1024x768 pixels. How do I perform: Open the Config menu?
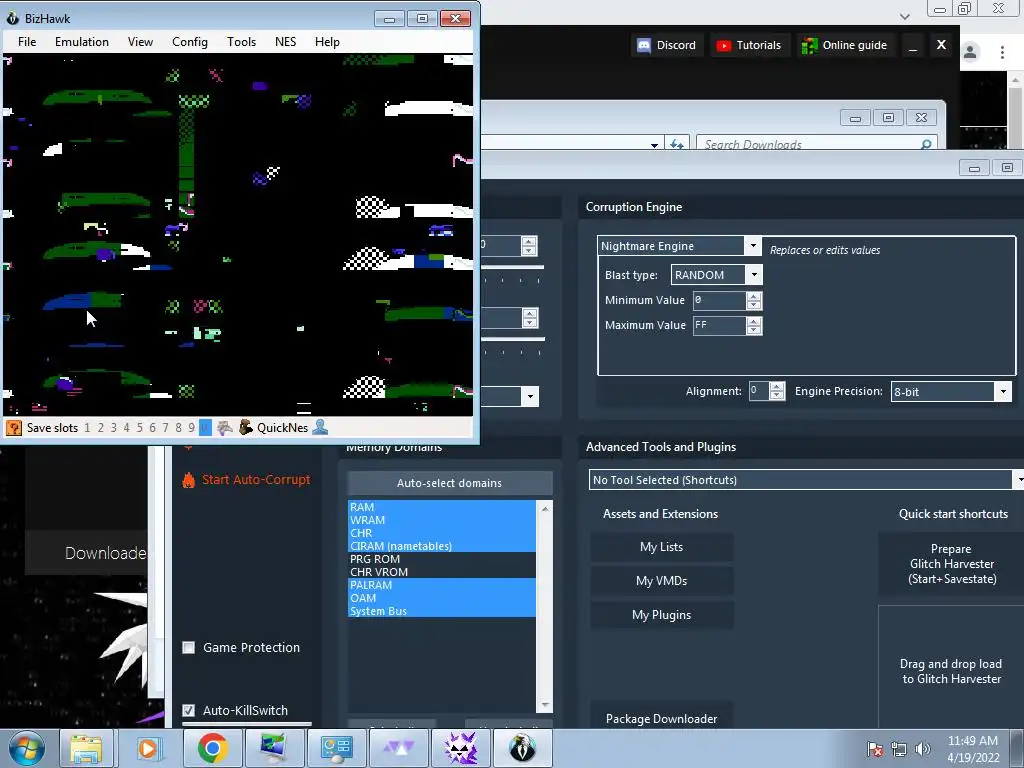189,42
